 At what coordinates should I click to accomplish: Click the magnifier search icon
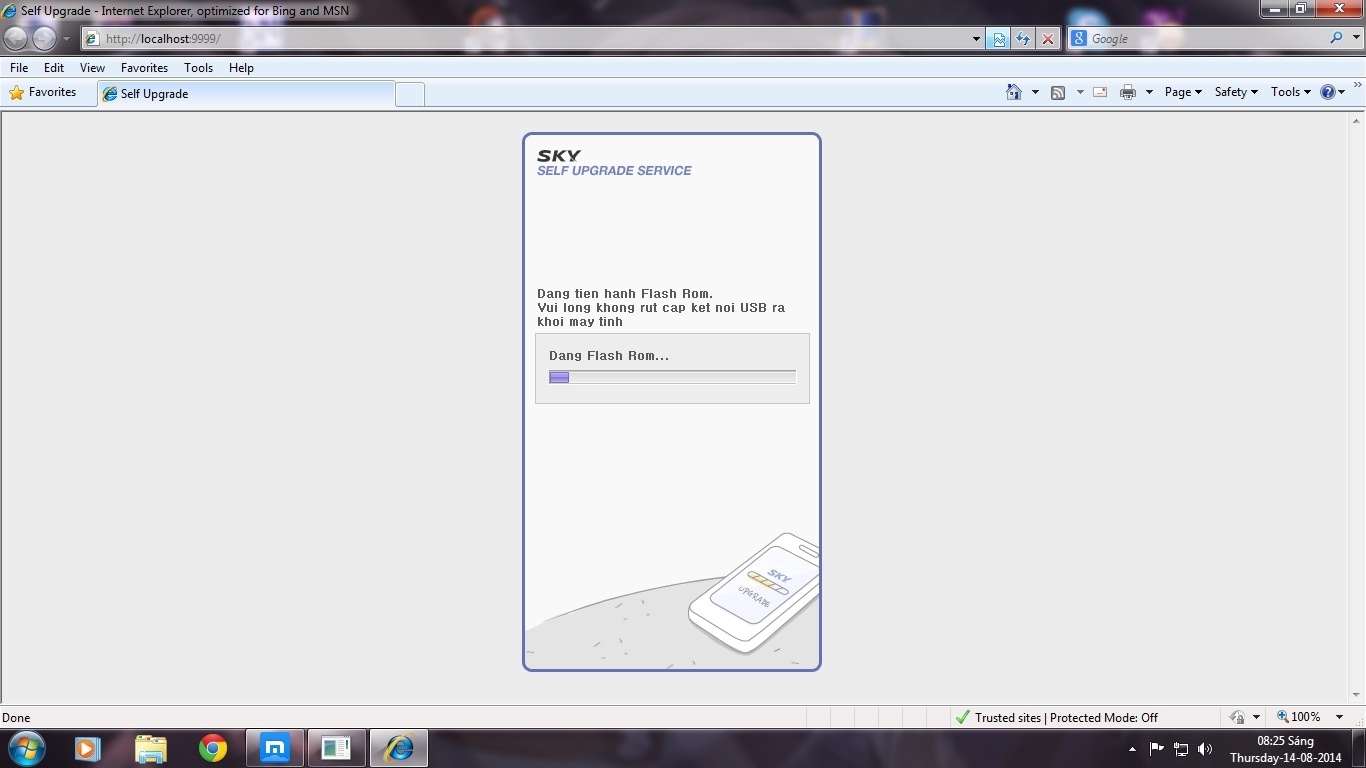tap(1336, 38)
